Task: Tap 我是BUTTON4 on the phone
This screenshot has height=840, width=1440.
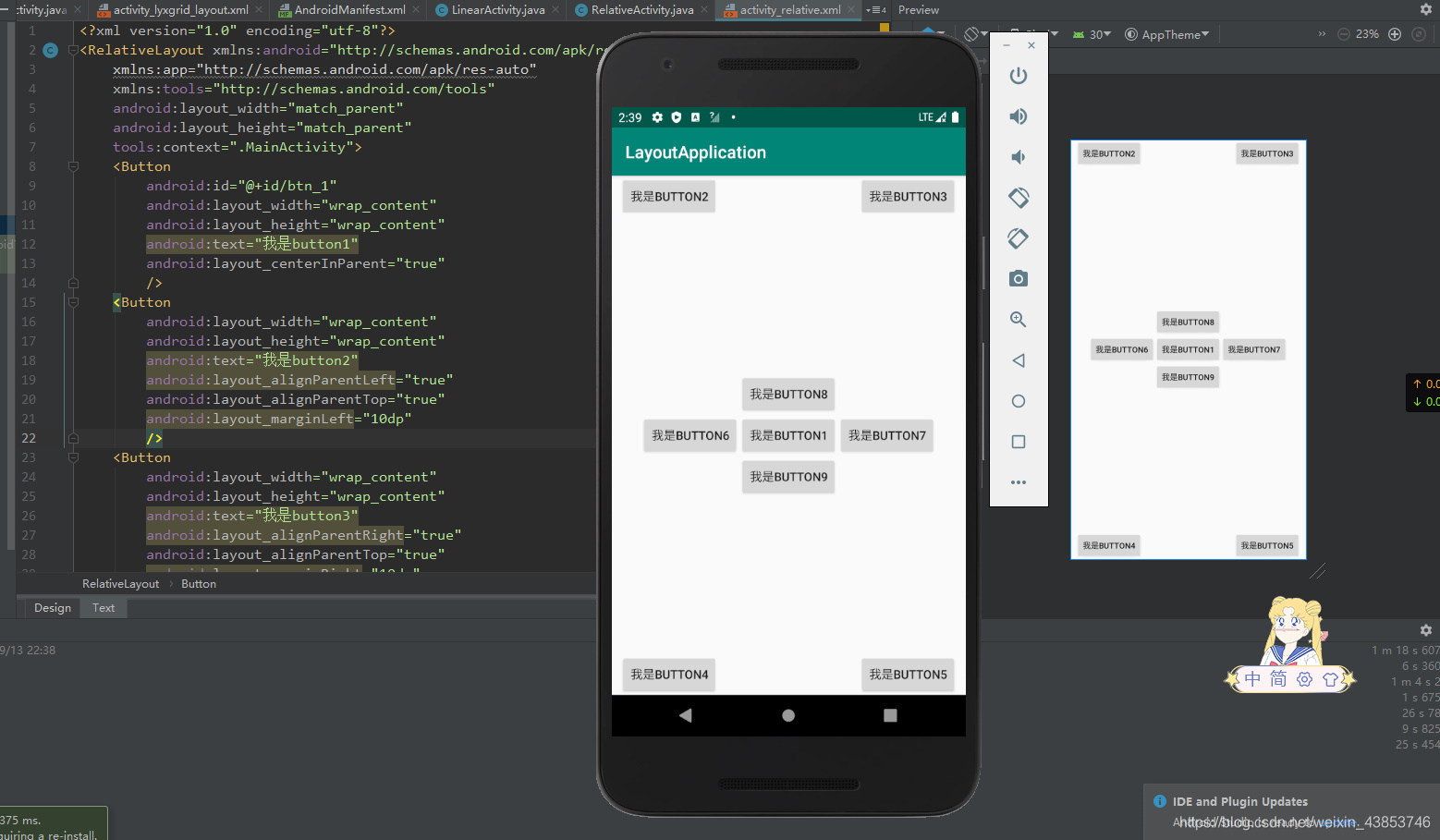Action: pyautogui.click(x=669, y=675)
